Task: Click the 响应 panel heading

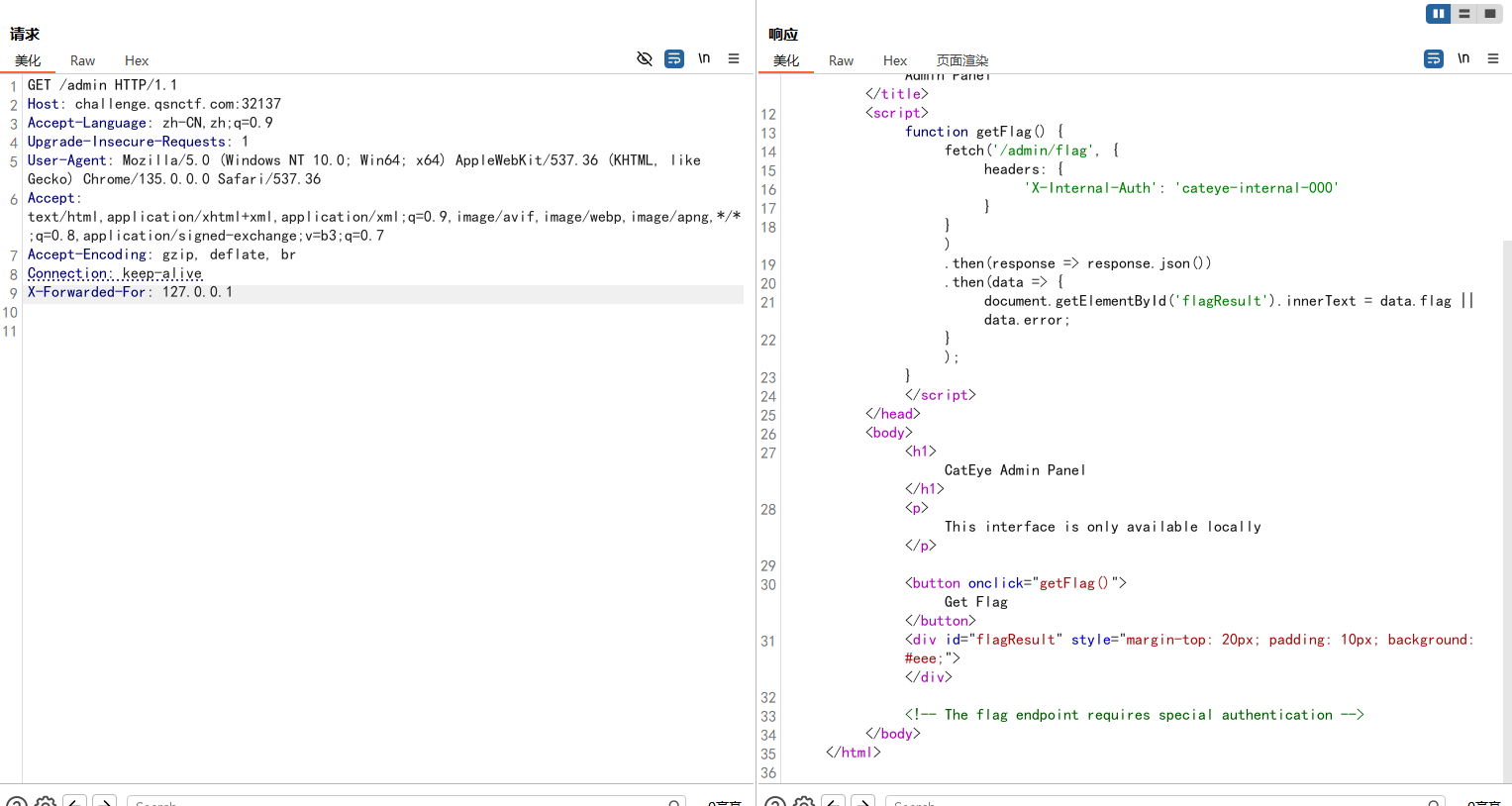Action: pos(783,35)
